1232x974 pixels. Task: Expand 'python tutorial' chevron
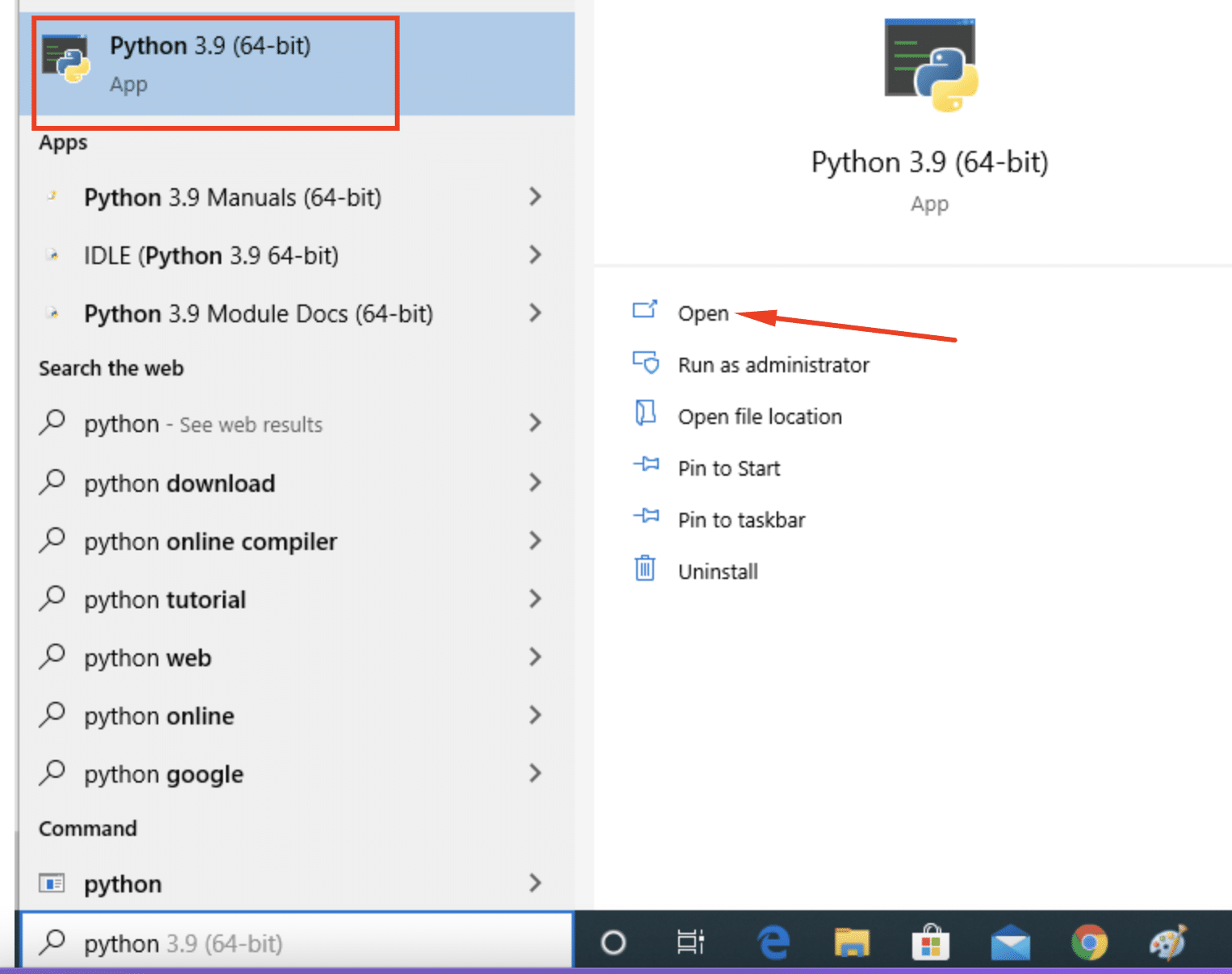534,598
